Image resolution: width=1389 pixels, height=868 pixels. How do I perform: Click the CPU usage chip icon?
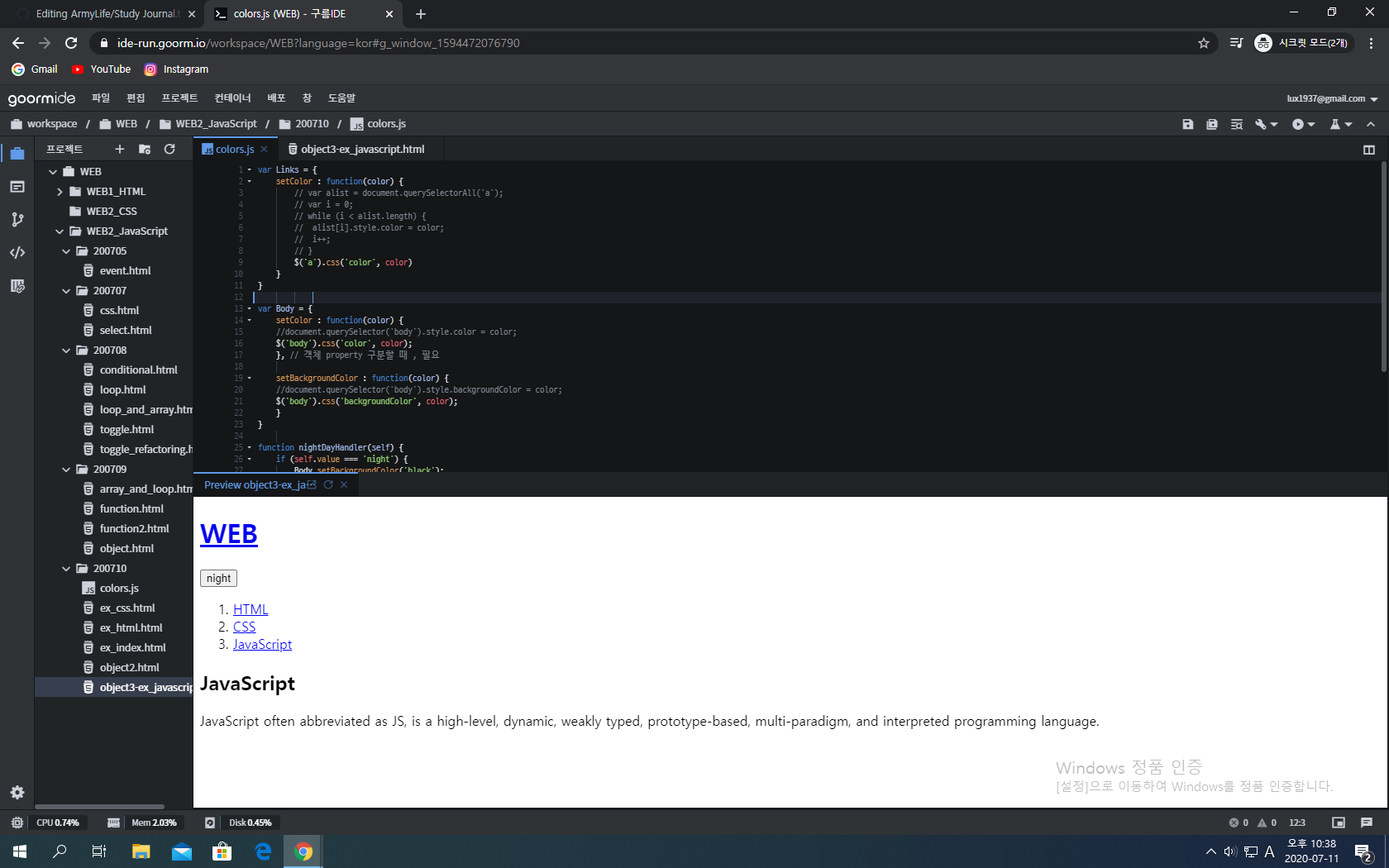tap(17, 823)
